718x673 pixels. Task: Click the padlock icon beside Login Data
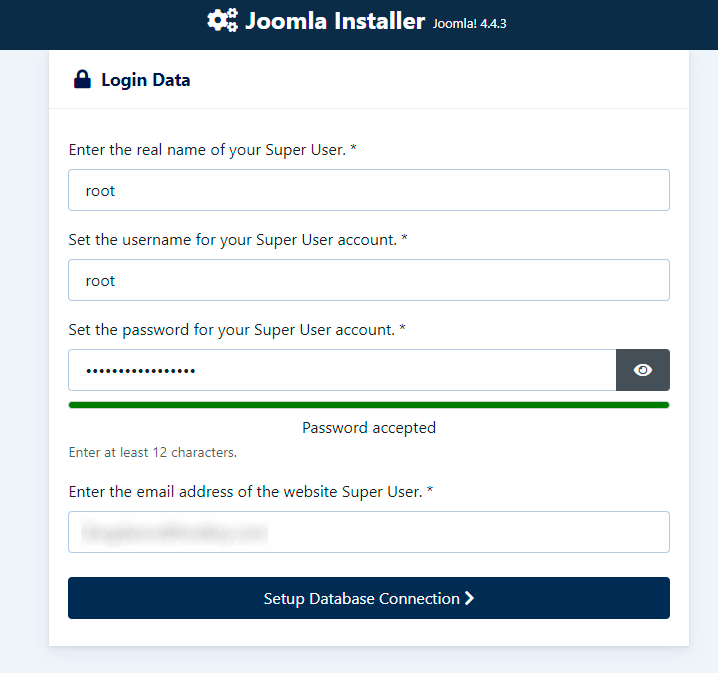coord(82,80)
